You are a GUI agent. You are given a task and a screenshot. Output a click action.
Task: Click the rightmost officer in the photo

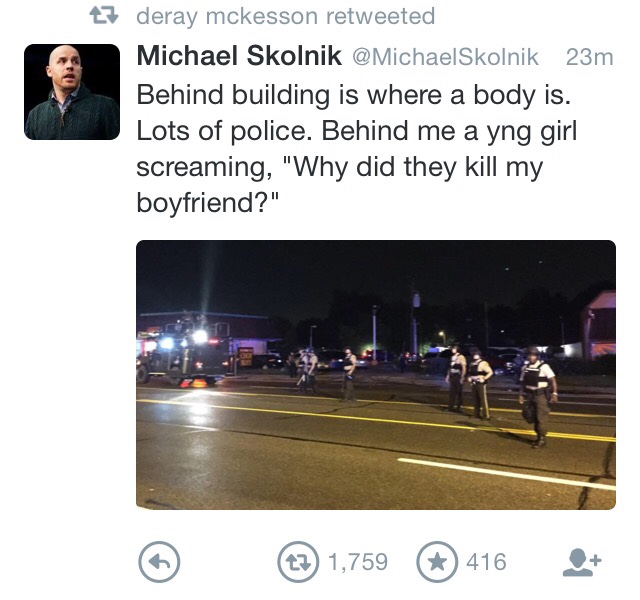click(537, 397)
